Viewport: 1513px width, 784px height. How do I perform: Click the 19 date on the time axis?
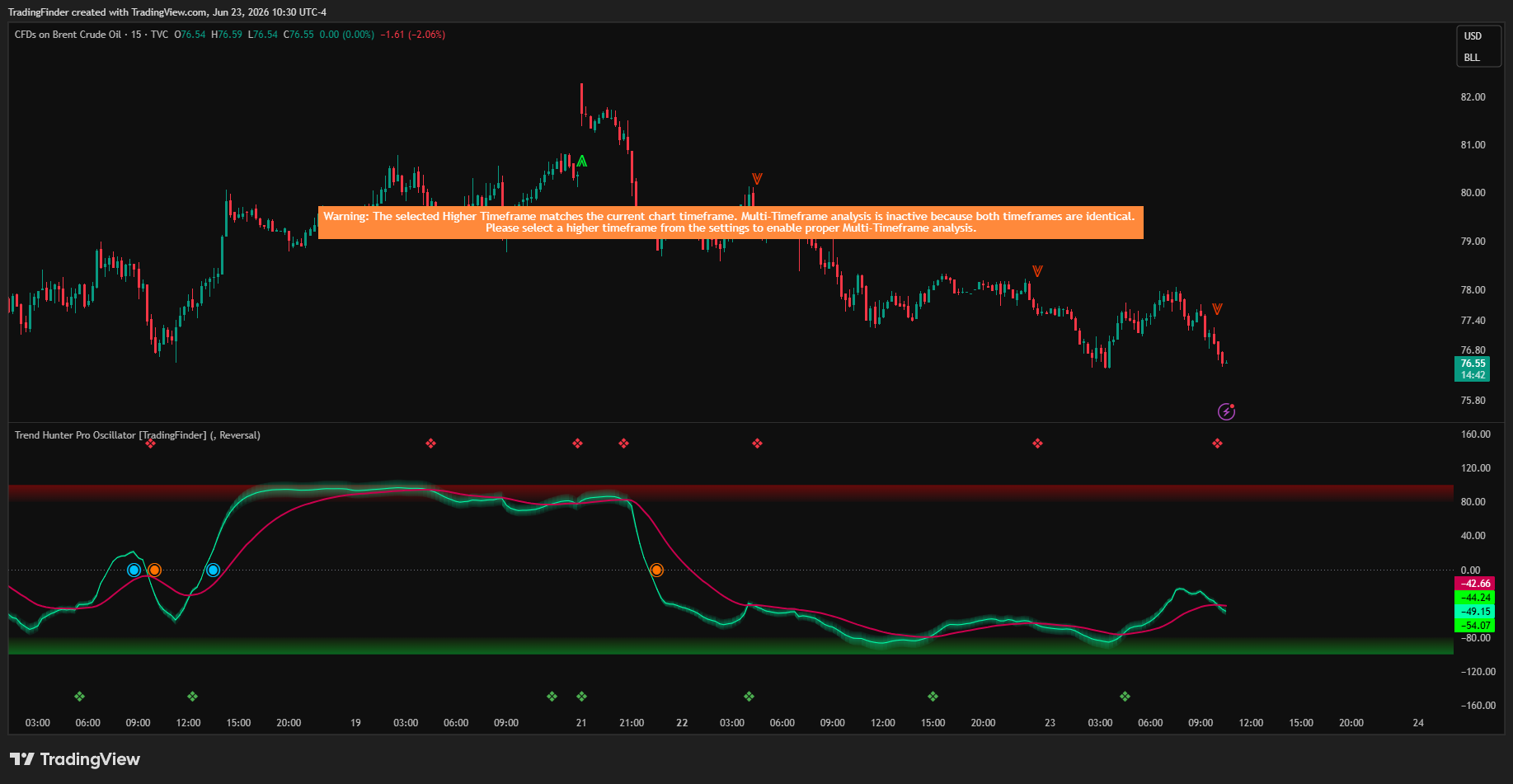(x=355, y=723)
